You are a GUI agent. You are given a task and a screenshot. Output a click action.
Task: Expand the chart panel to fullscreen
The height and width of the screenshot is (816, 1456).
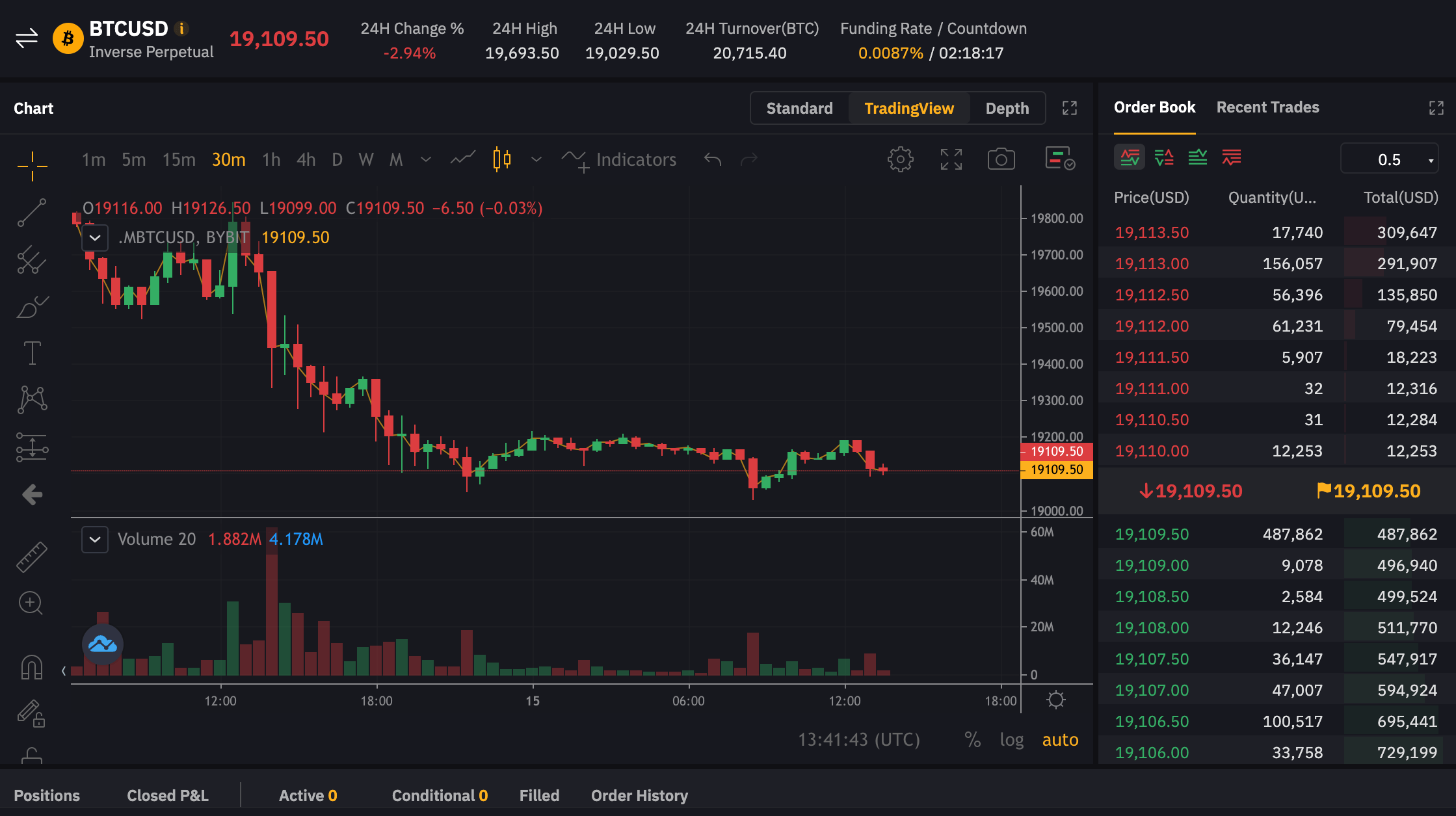point(1070,108)
